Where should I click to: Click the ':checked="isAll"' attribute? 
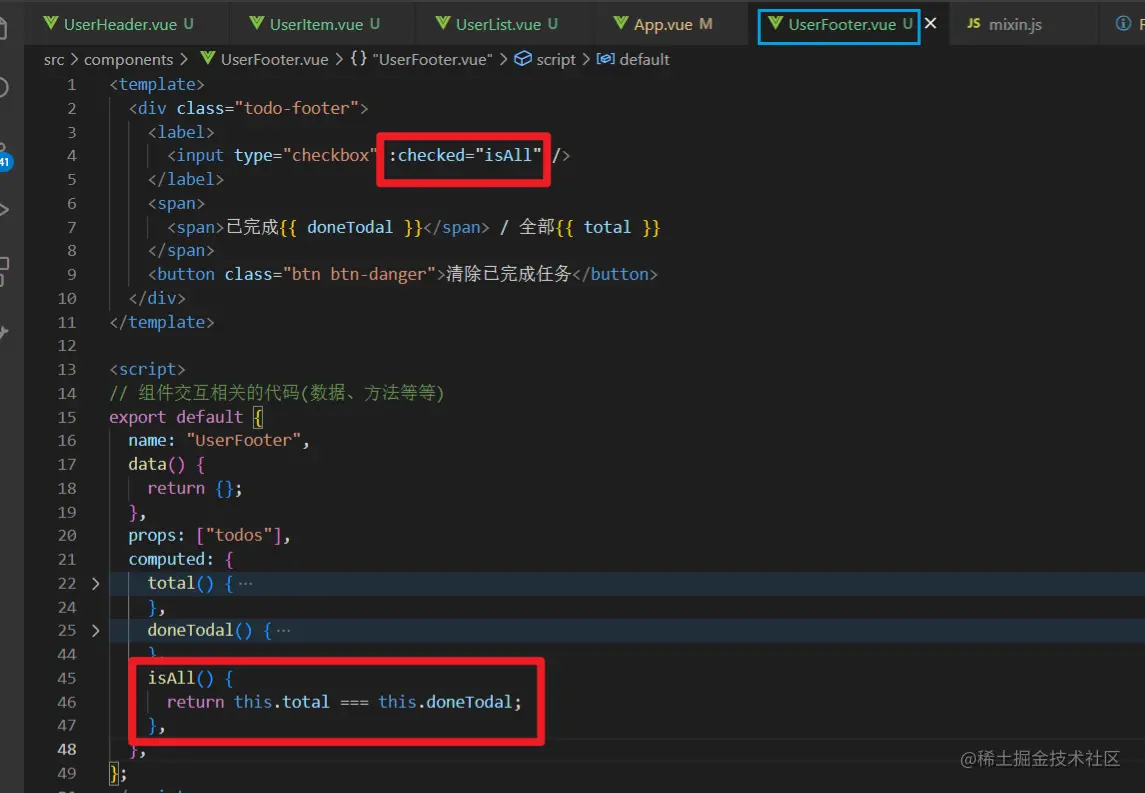pyautogui.click(x=464, y=155)
